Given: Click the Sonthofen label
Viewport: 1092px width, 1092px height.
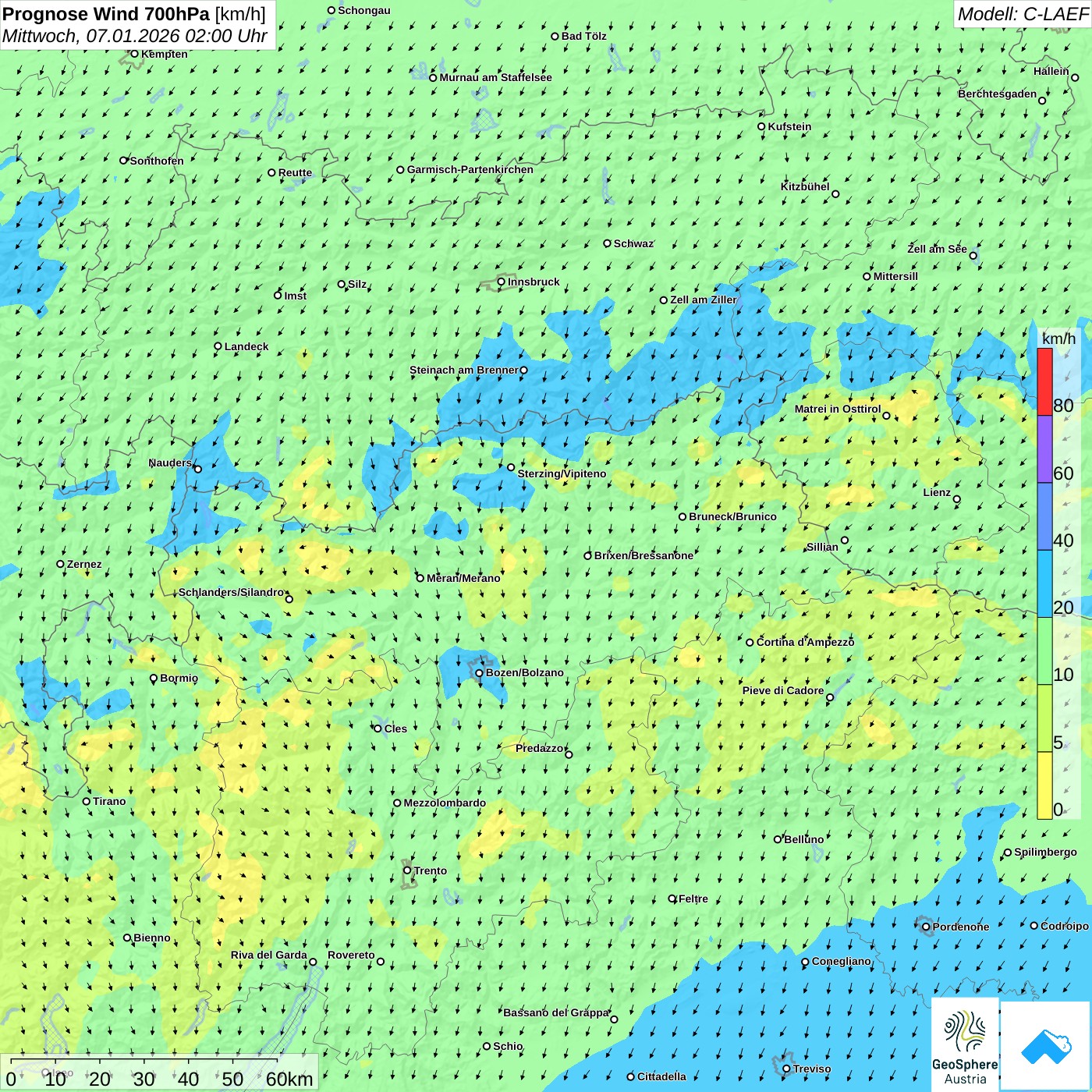Looking at the screenshot, I should (x=157, y=161).
